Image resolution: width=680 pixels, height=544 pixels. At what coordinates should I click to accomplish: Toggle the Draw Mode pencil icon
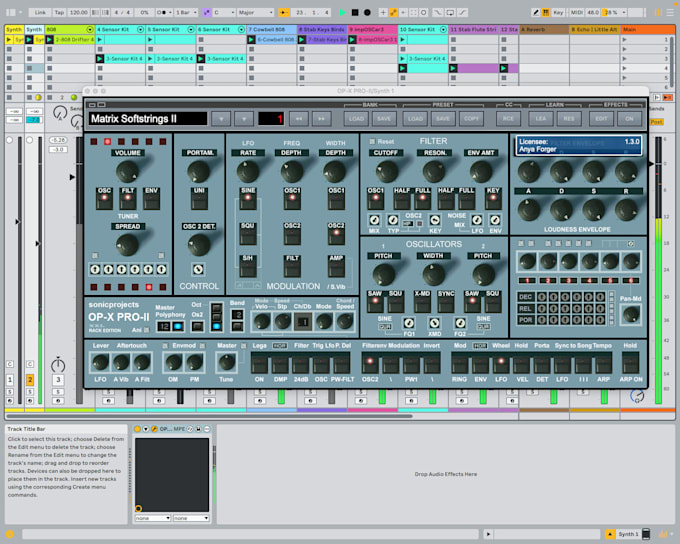pyautogui.click(x=536, y=13)
